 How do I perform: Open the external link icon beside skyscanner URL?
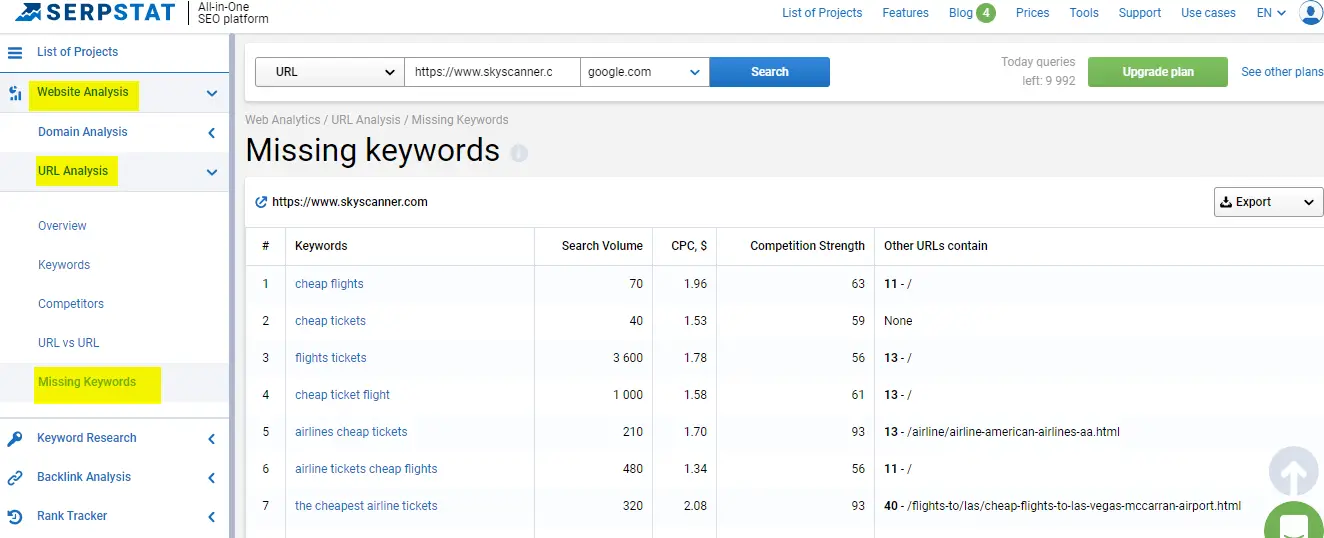pos(262,202)
